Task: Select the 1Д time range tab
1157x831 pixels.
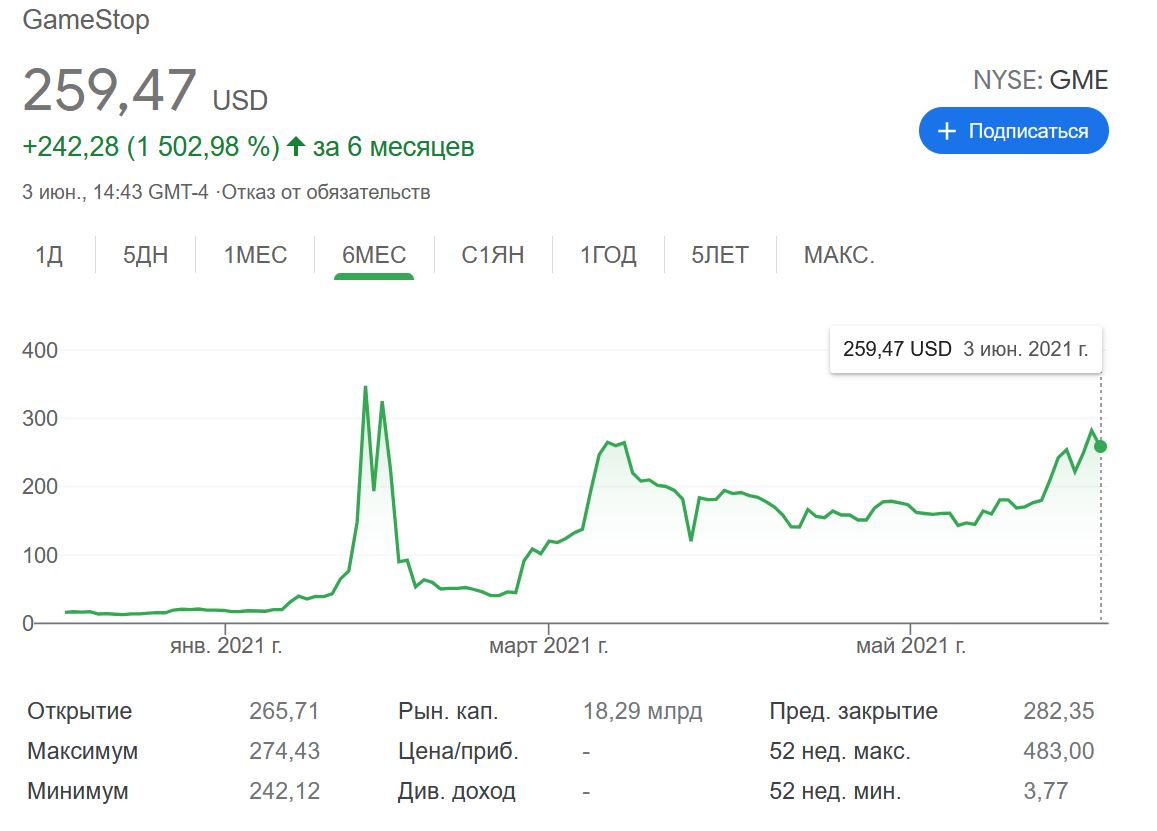Action: [x=49, y=255]
